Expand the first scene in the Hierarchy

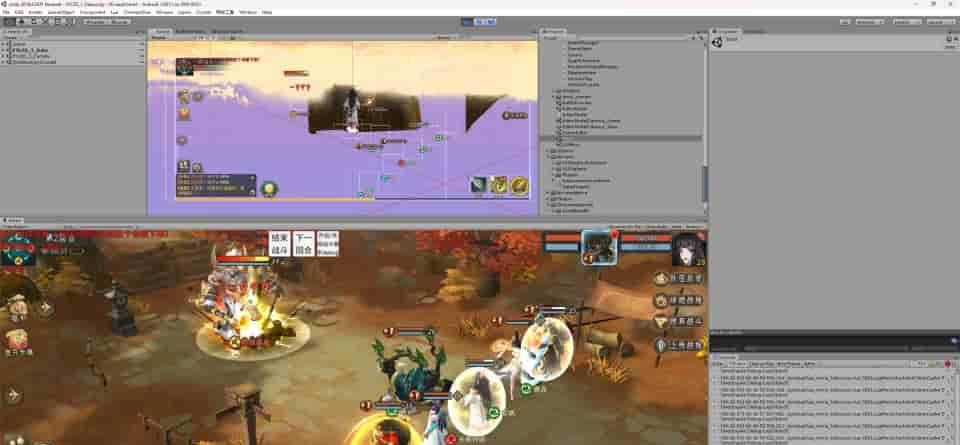[x=3, y=44]
